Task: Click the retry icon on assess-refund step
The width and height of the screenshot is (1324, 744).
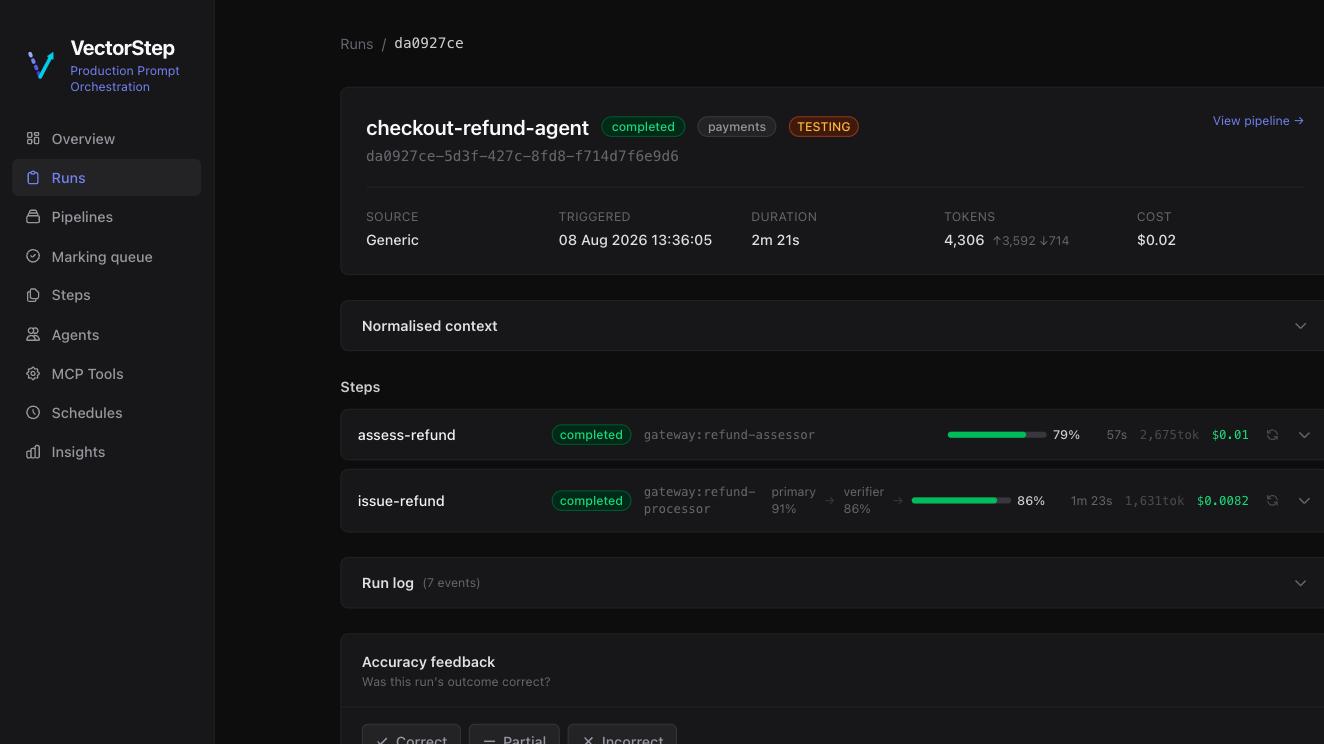Action: 1272,435
